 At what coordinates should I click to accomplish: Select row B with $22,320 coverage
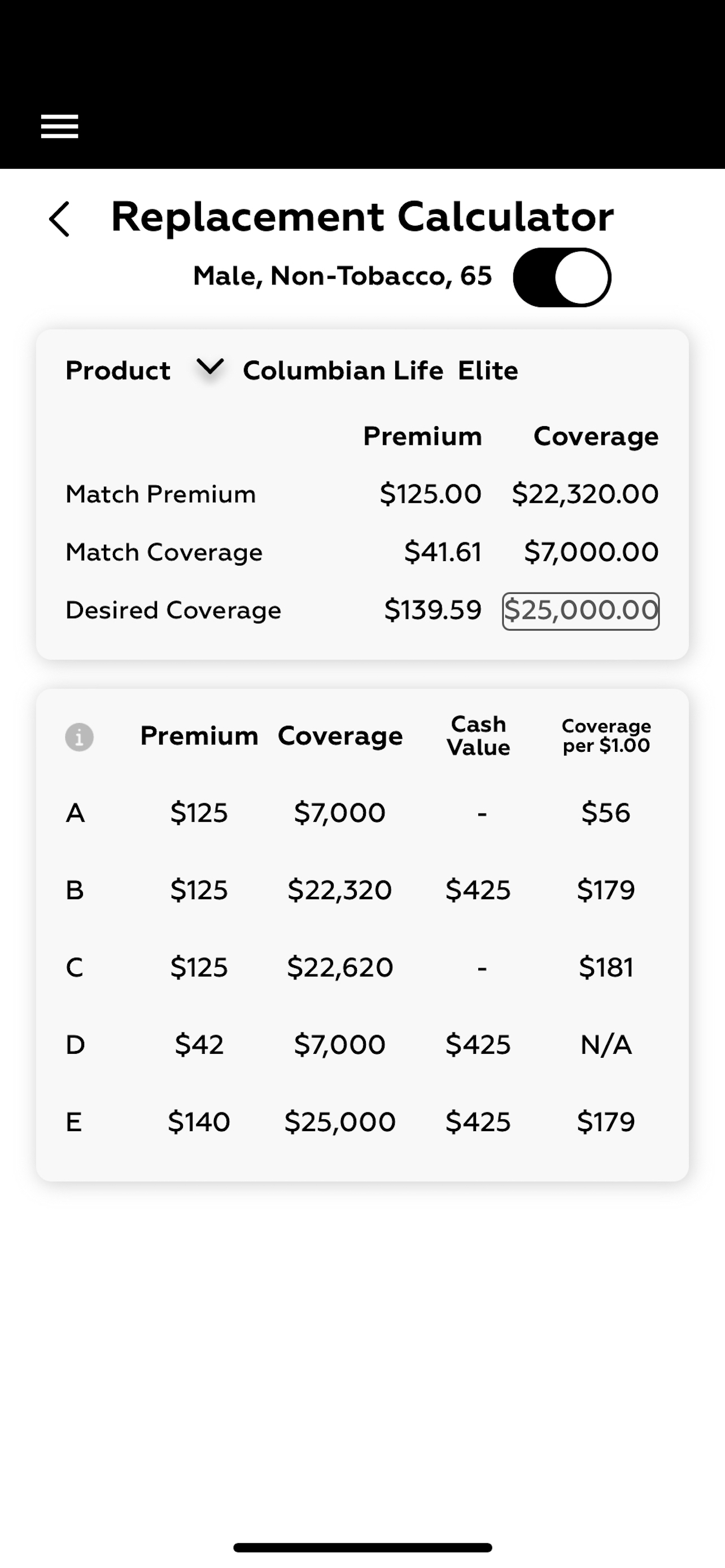tap(362, 890)
